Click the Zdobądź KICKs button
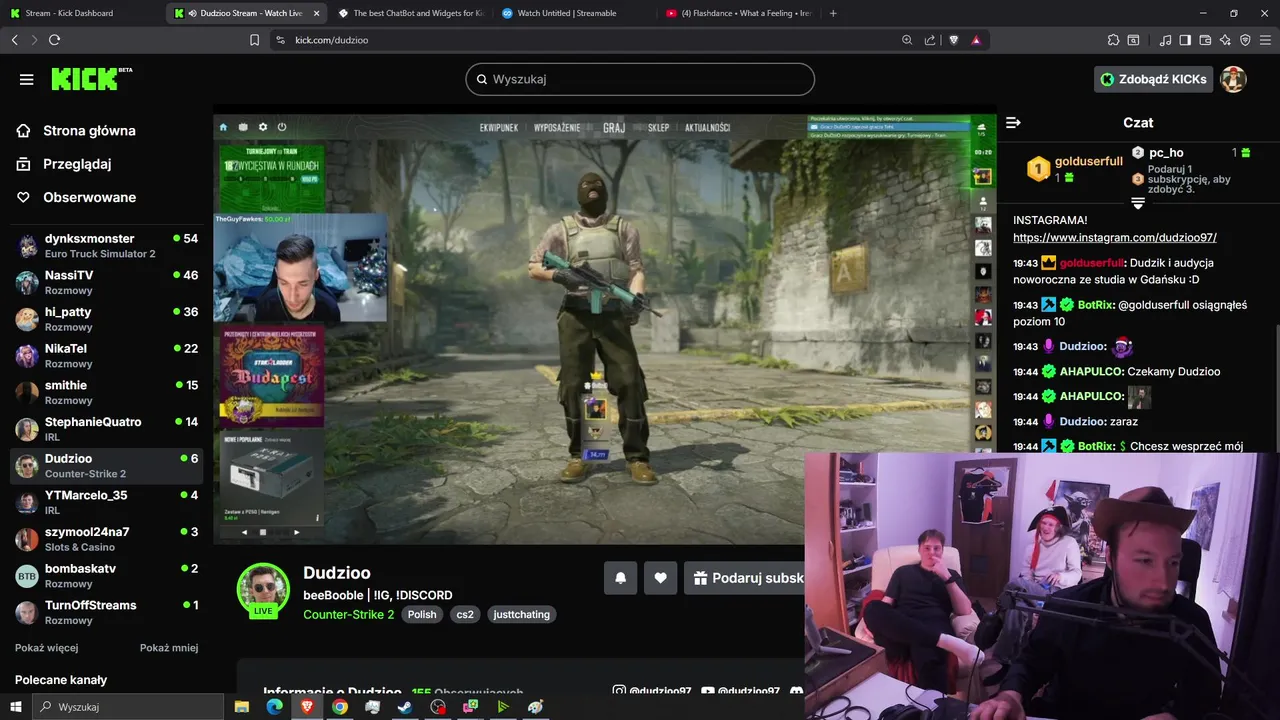The width and height of the screenshot is (1280, 720). coord(1153,79)
